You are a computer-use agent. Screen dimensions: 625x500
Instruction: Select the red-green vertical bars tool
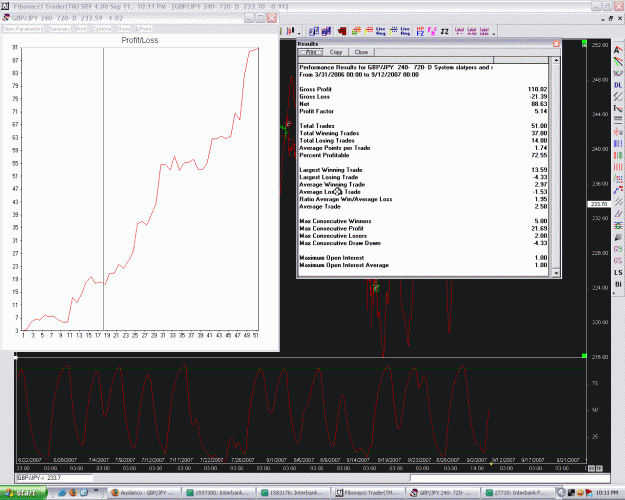[x=617, y=155]
